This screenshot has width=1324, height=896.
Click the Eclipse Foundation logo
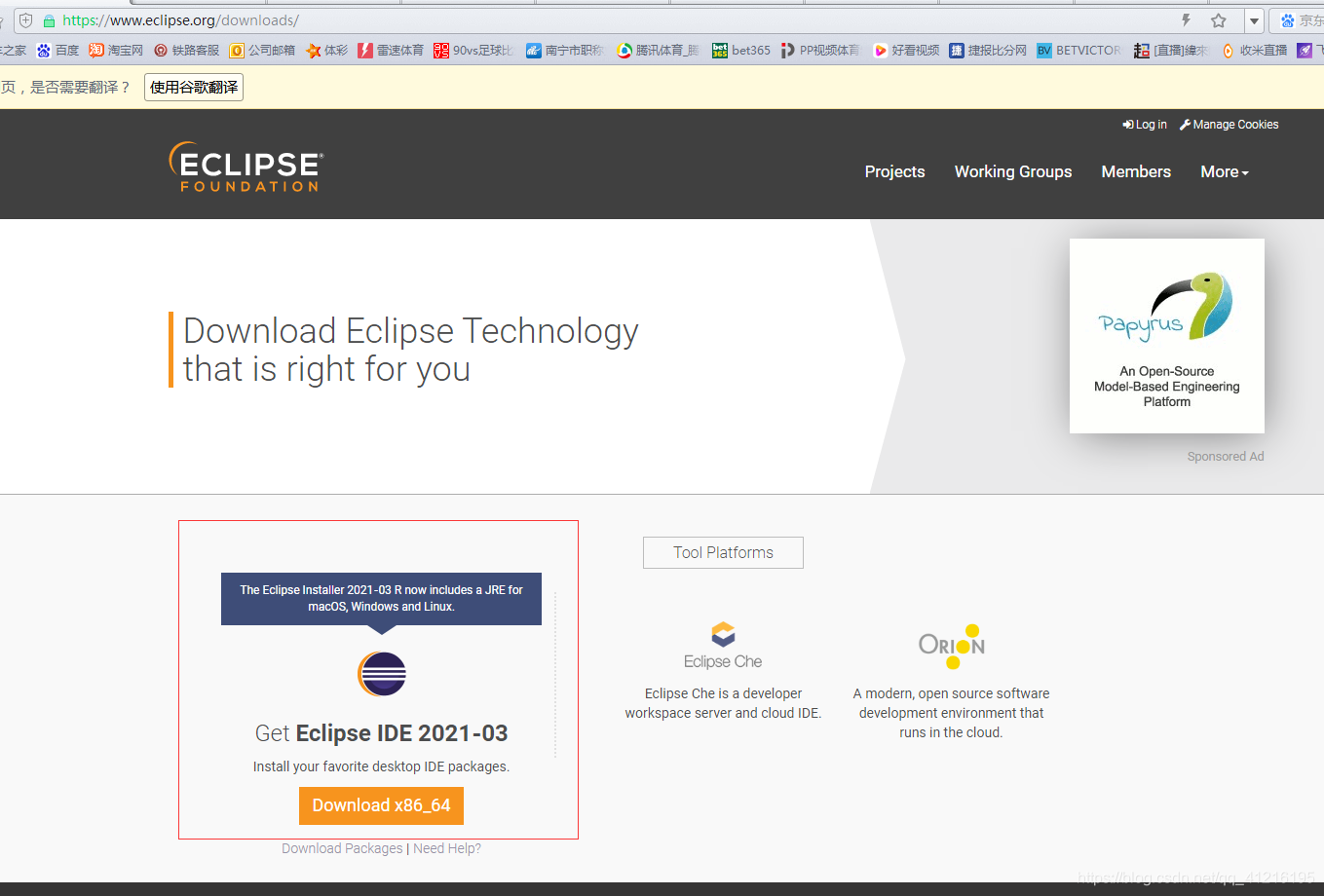click(x=246, y=168)
